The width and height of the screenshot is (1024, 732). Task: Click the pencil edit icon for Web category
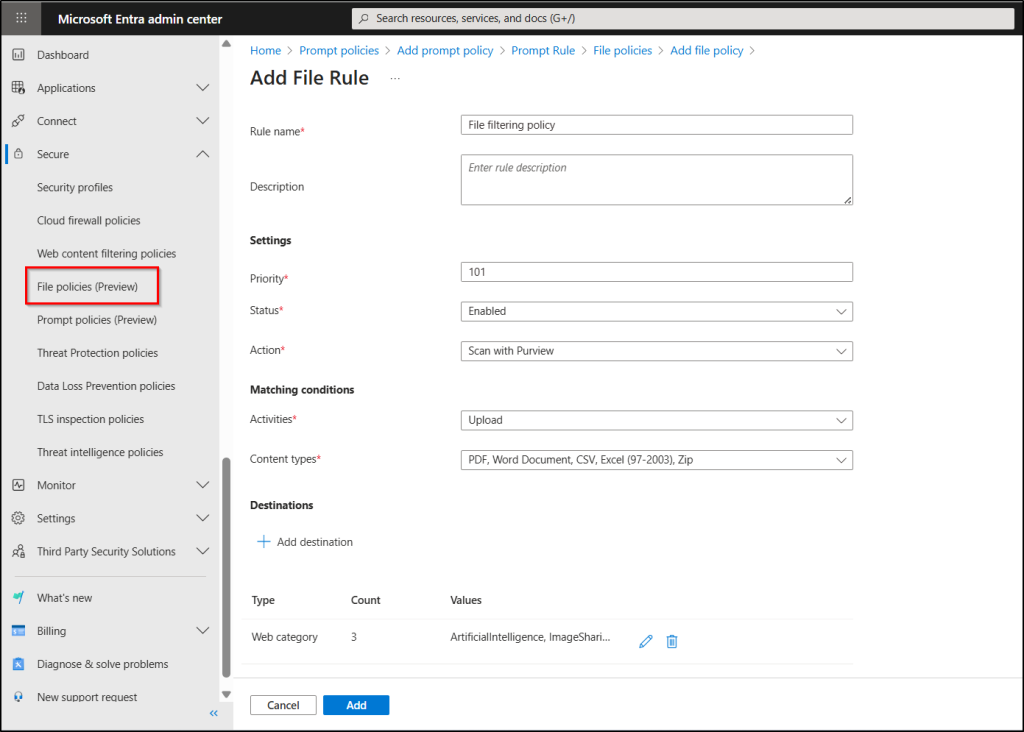tap(645, 641)
